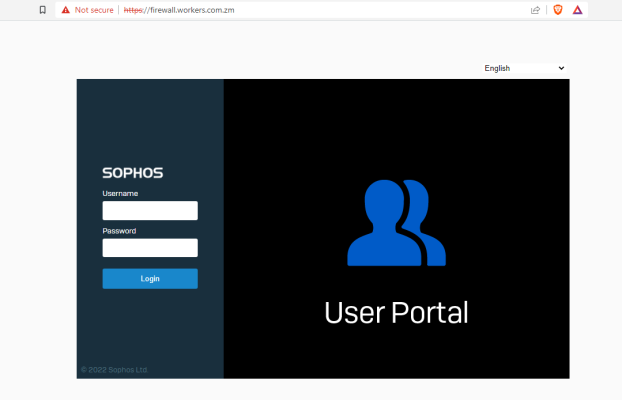Click the SOPHOS logo

click(x=132, y=173)
